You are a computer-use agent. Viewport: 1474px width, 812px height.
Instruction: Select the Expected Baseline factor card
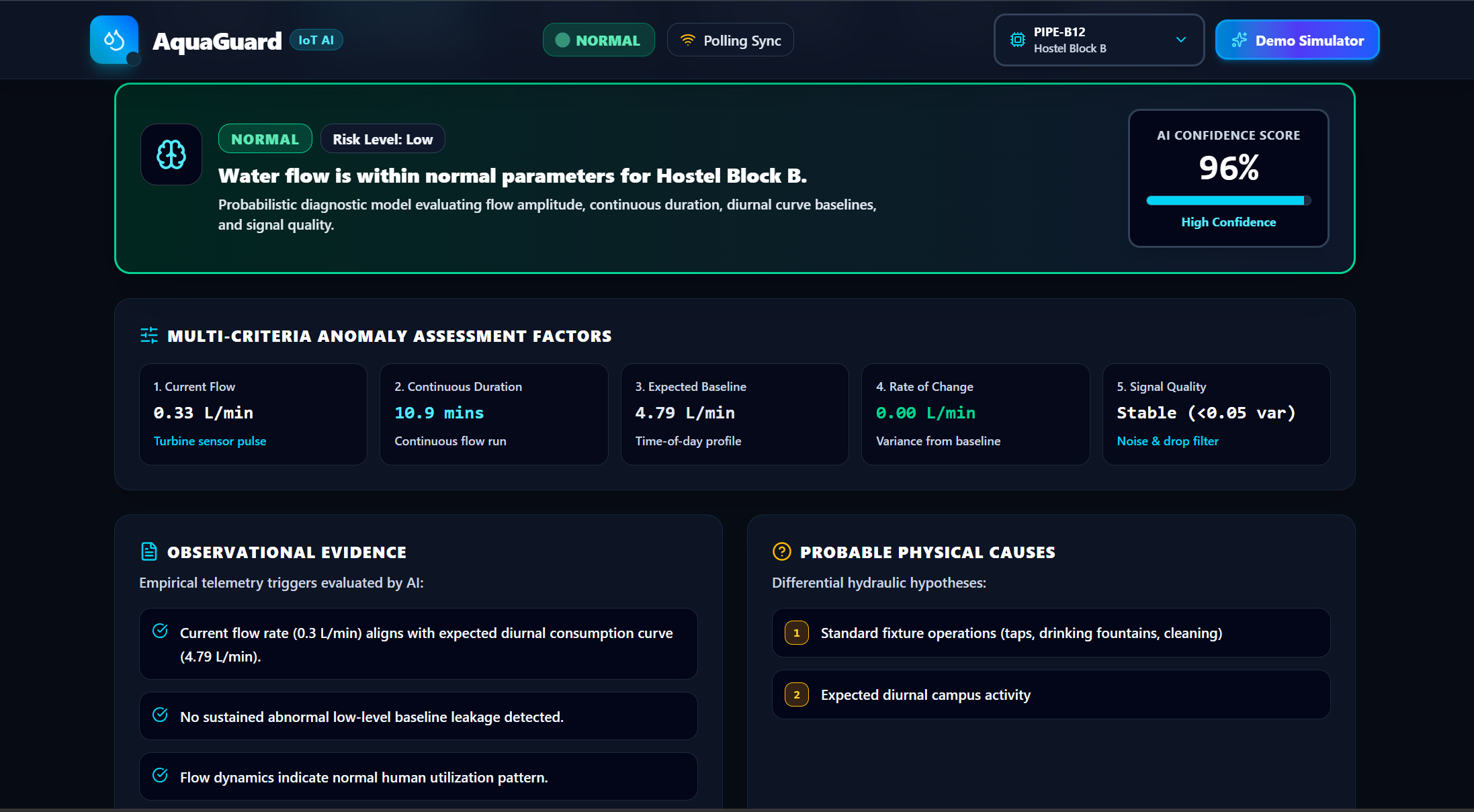click(x=735, y=414)
